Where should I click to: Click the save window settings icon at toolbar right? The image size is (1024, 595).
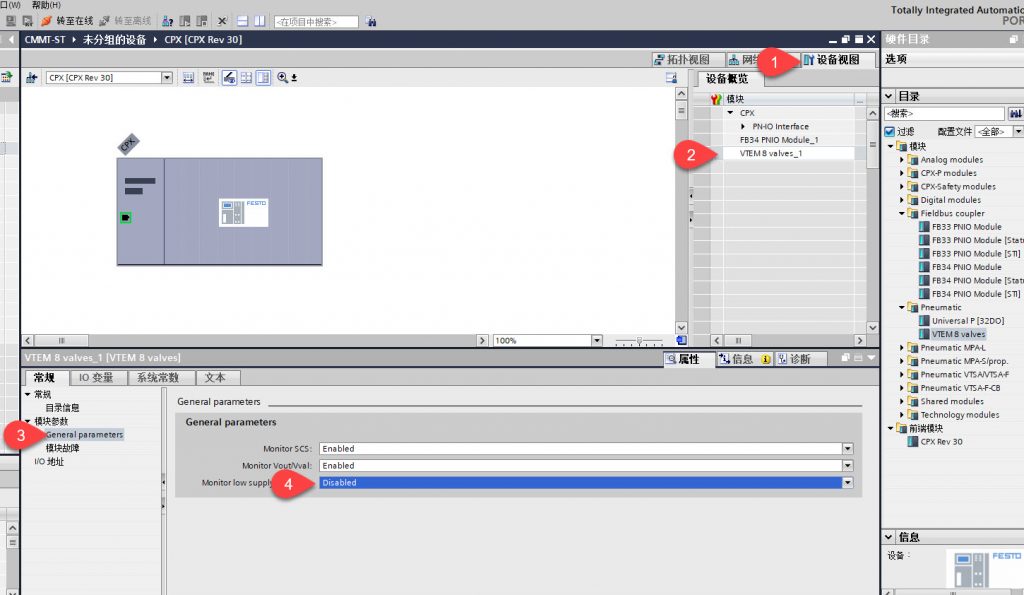(x=671, y=78)
